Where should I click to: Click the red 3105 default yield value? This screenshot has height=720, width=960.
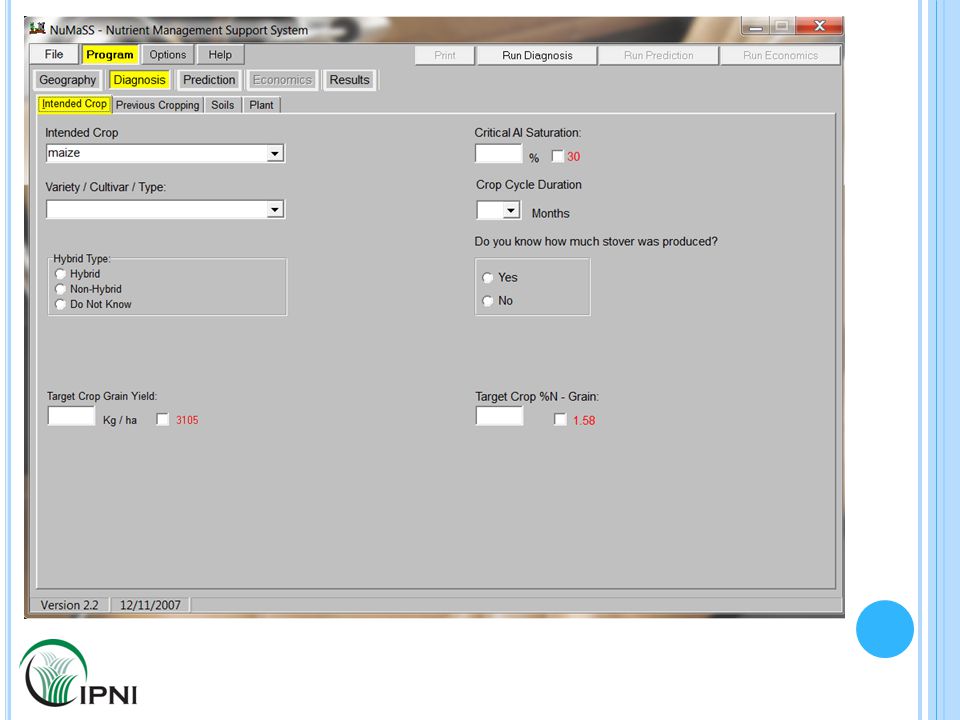pyautogui.click(x=187, y=420)
